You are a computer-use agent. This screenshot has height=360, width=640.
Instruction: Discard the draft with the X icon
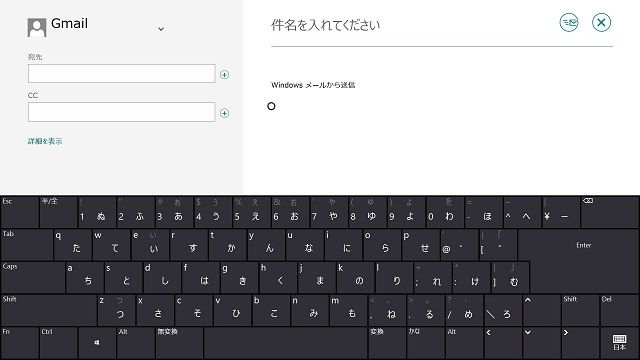click(x=601, y=22)
